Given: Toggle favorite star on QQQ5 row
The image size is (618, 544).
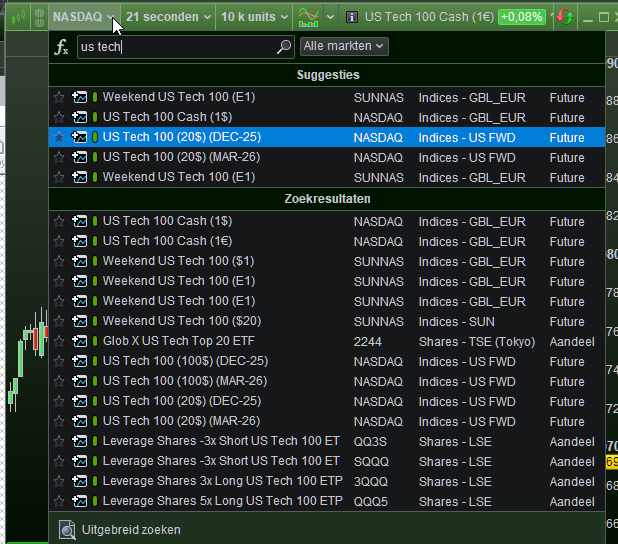Looking at the screenshot, I should [59, 501].
